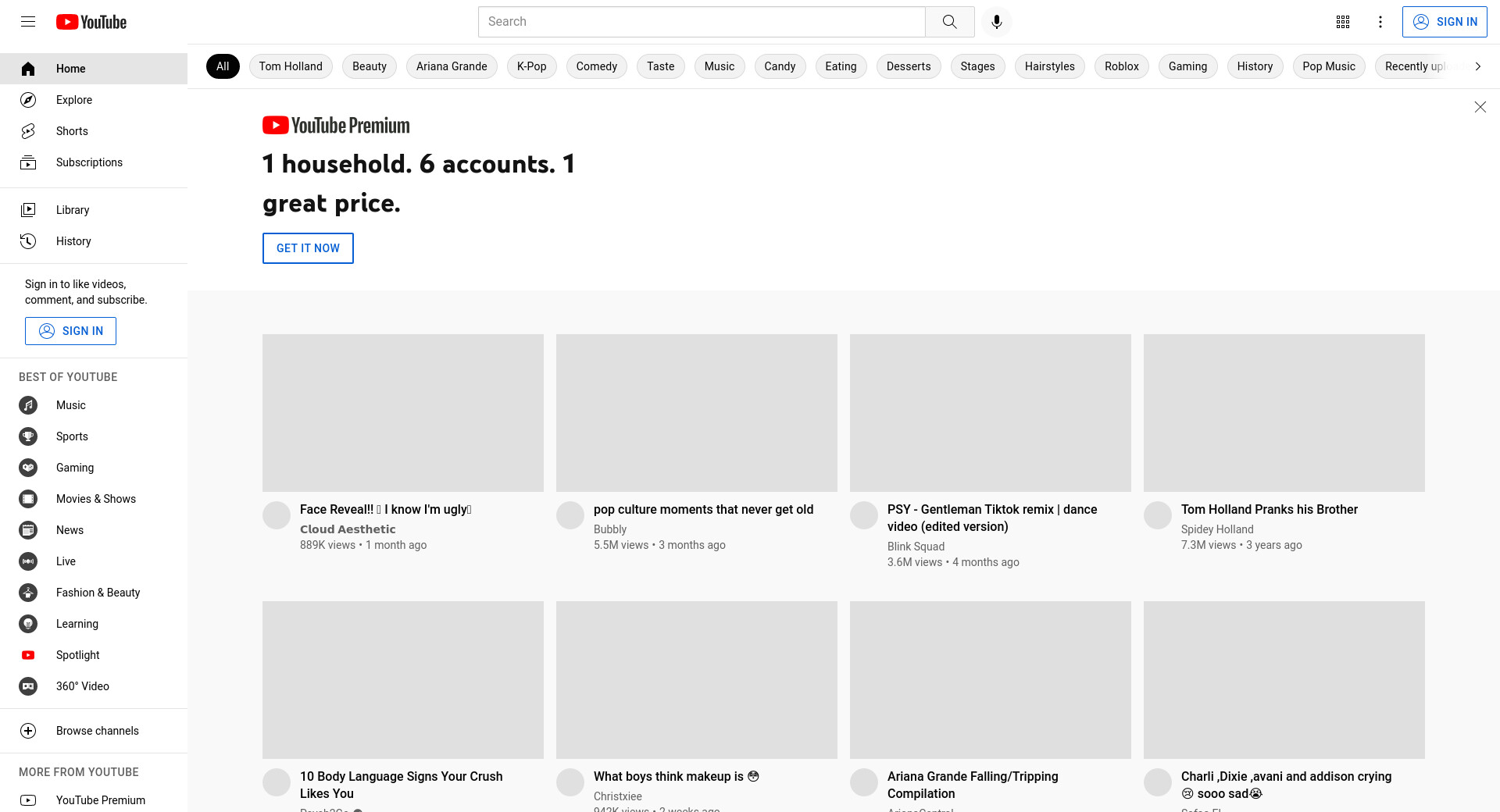Open the Face Reveal video thumbnail
1500x812 pixels.
click(x=403, y=413)
